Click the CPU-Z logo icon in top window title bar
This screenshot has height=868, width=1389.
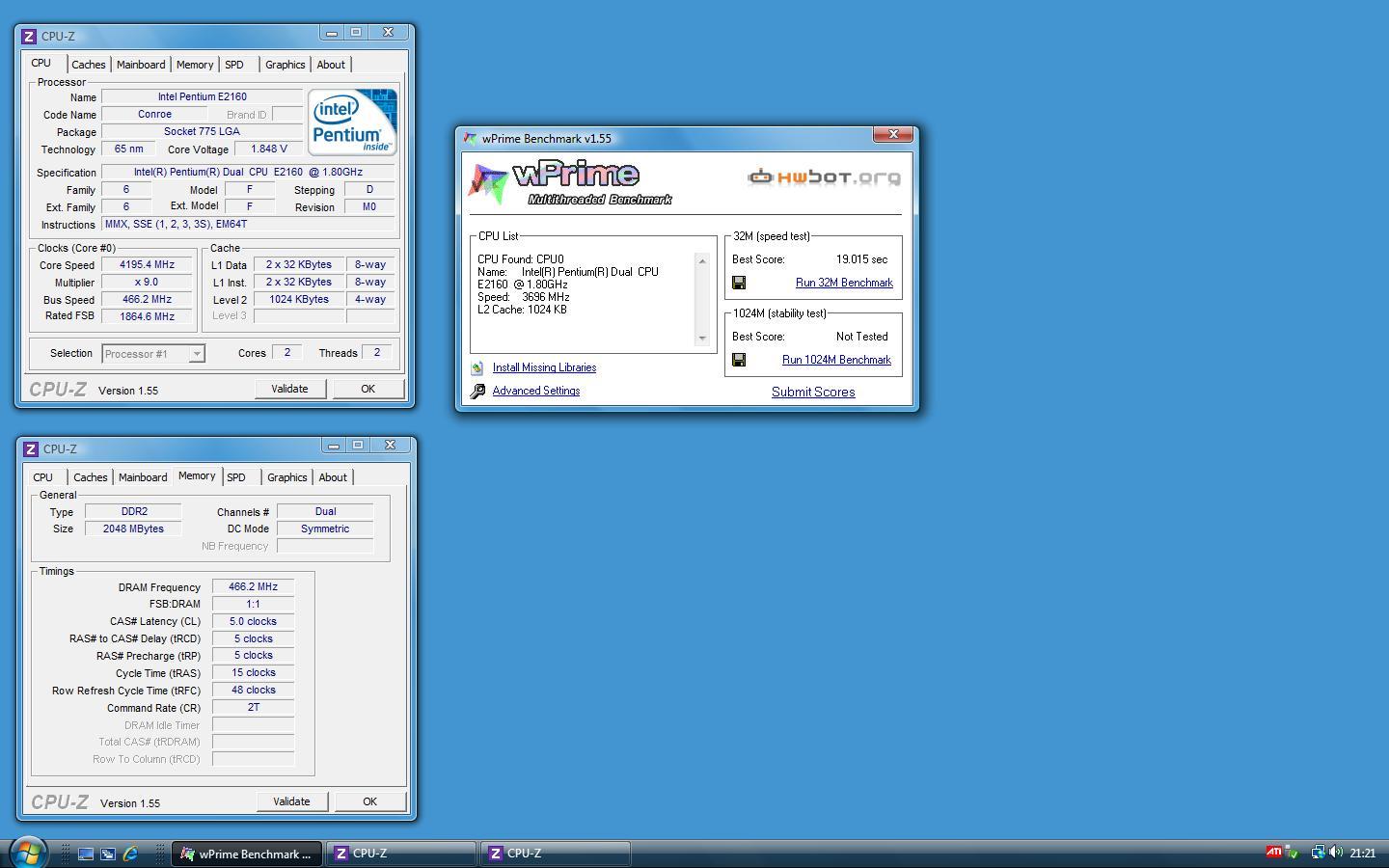[x=29, y=37]
